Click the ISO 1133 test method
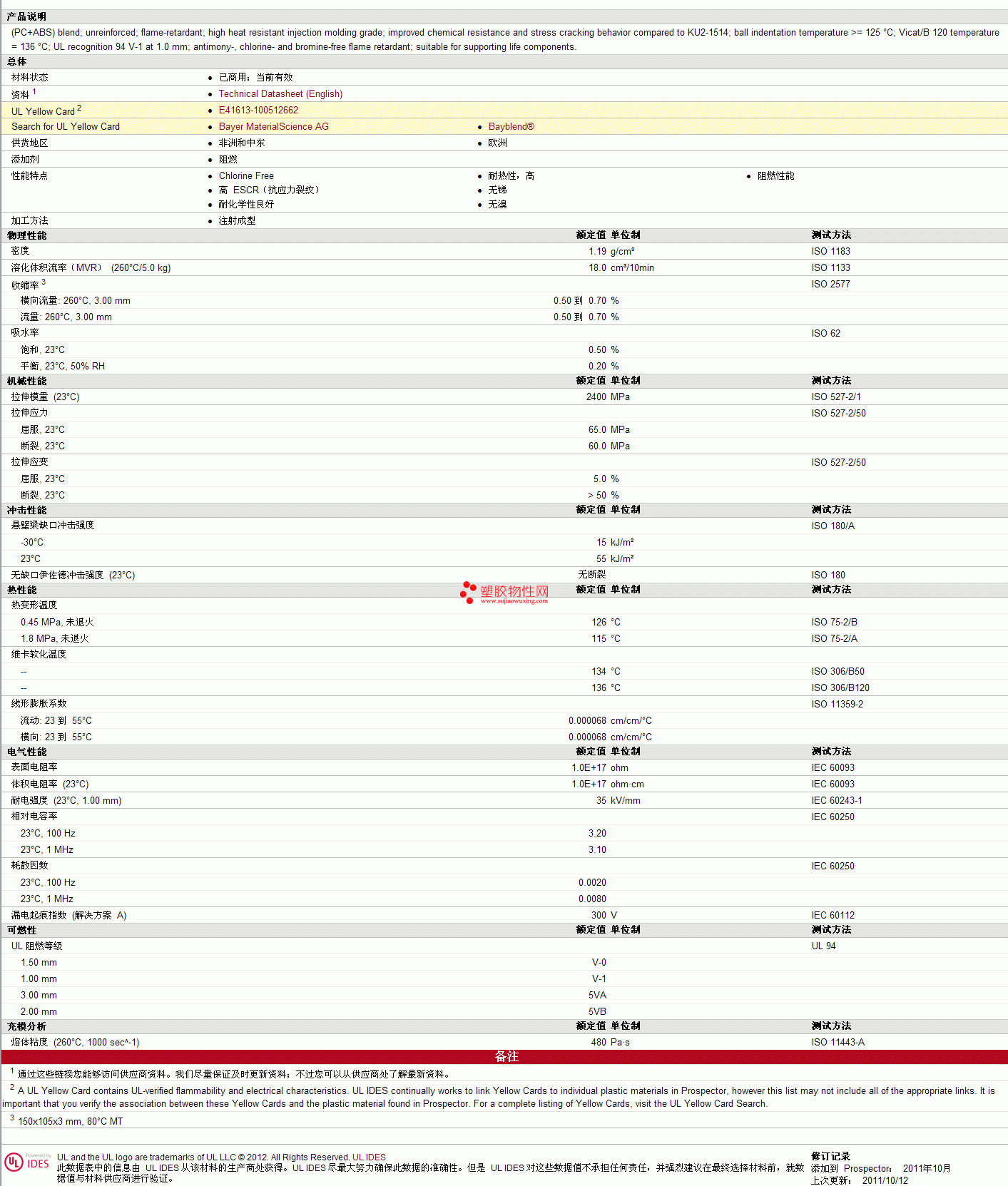 point(830,267)
